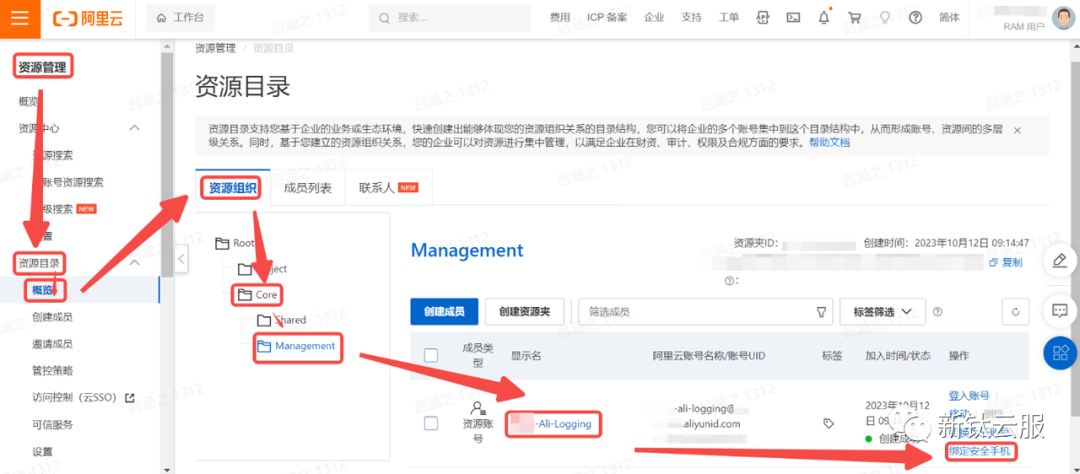Click 绑定安全手机 link

pos(979,452)
